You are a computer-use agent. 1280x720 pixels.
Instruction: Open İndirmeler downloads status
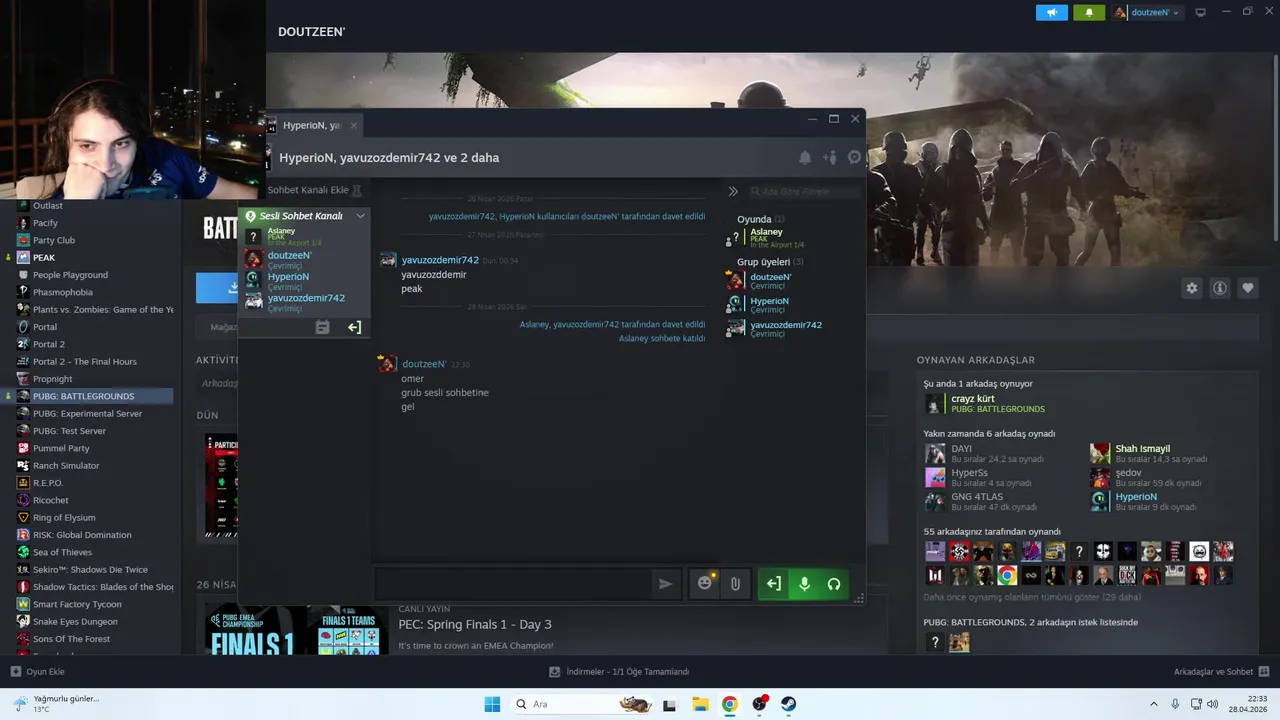click(619, 672)
